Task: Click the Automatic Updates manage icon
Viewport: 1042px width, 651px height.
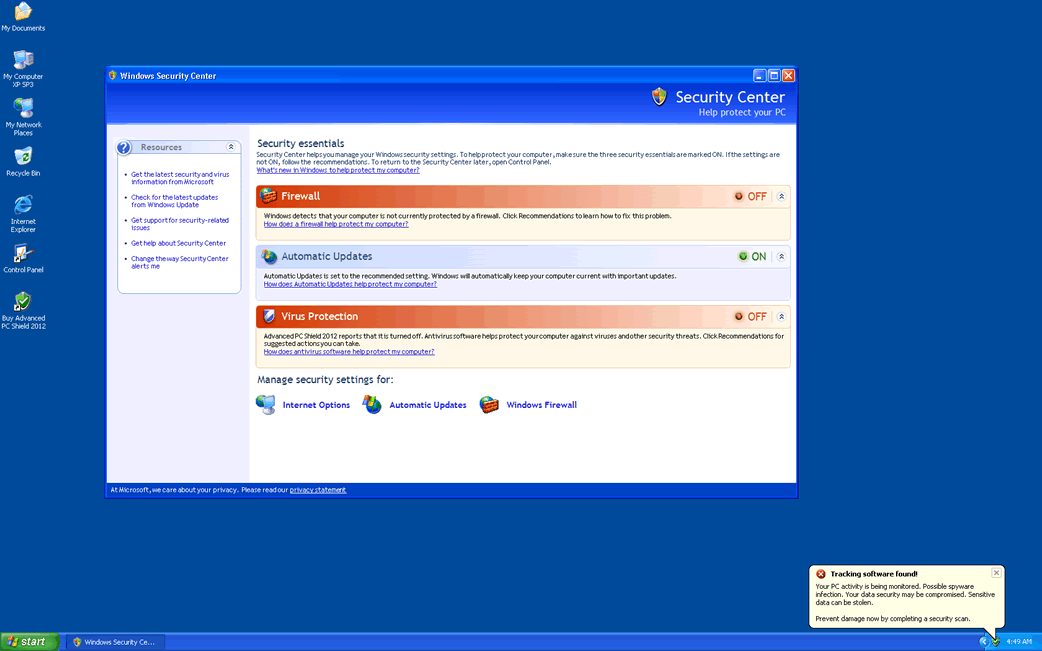Action: coord(372,405)
